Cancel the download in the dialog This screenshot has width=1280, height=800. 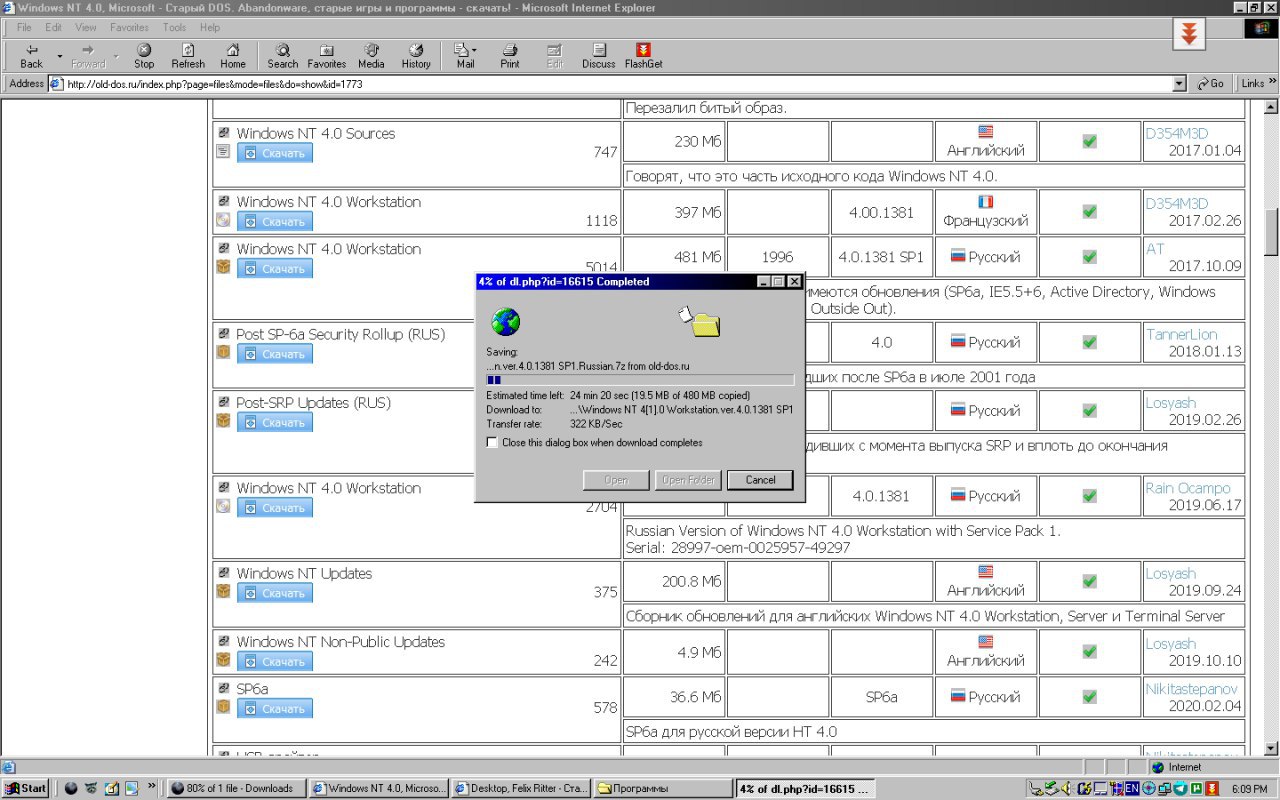760,480
